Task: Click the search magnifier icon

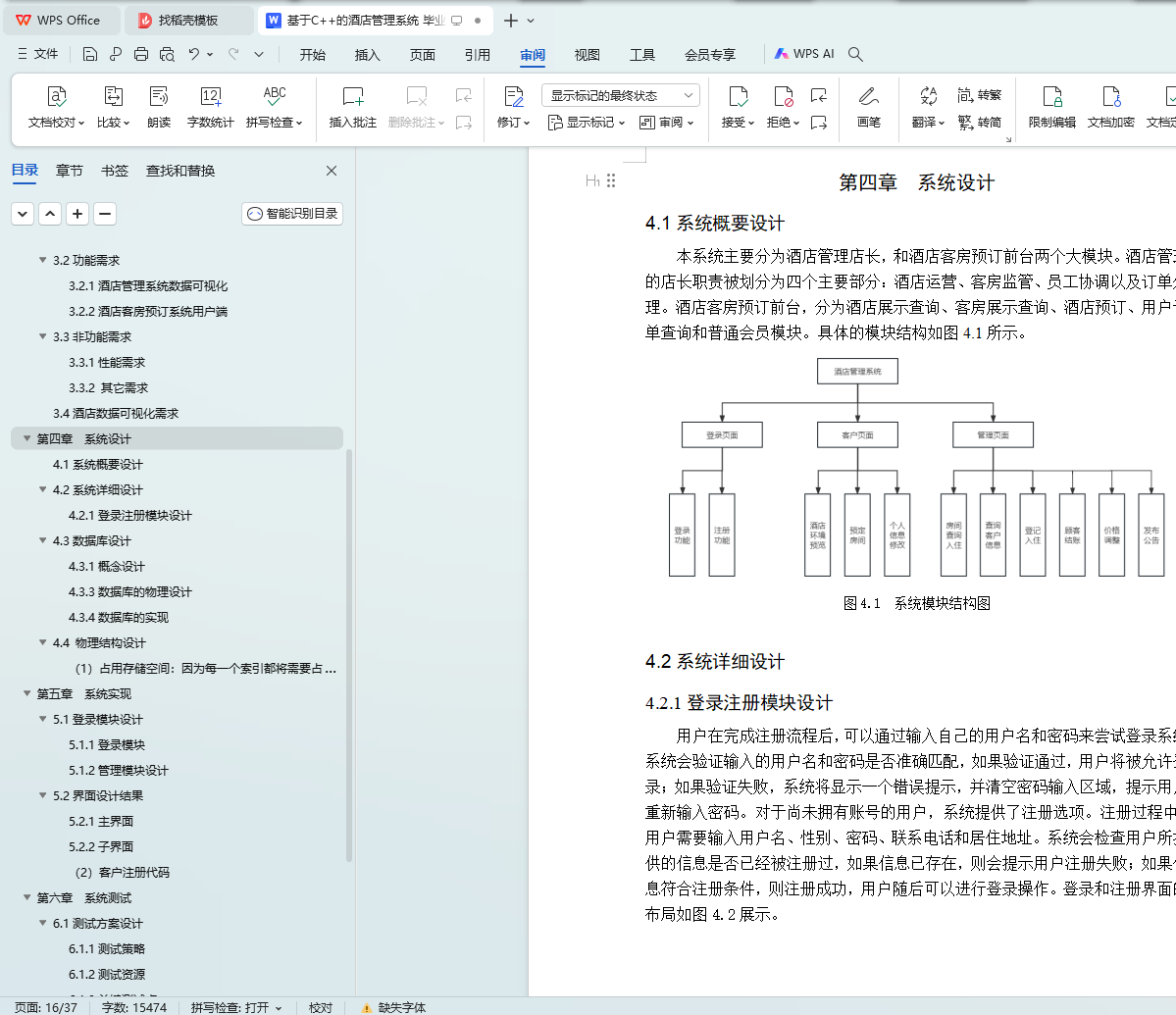Action: click(x=855, y=54)
